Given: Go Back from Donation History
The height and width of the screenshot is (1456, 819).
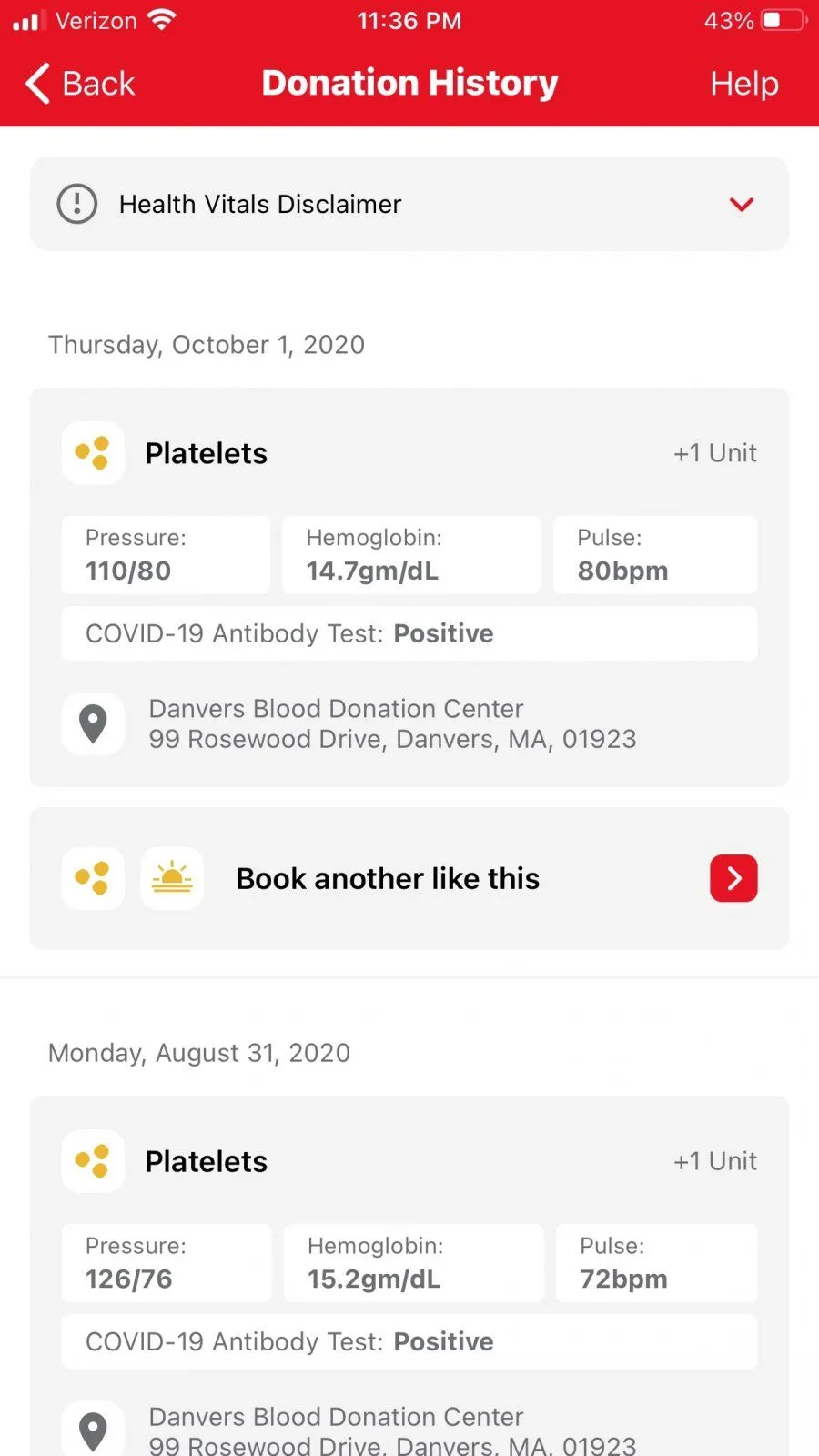Looking at the screenshot, I should 98,84.
